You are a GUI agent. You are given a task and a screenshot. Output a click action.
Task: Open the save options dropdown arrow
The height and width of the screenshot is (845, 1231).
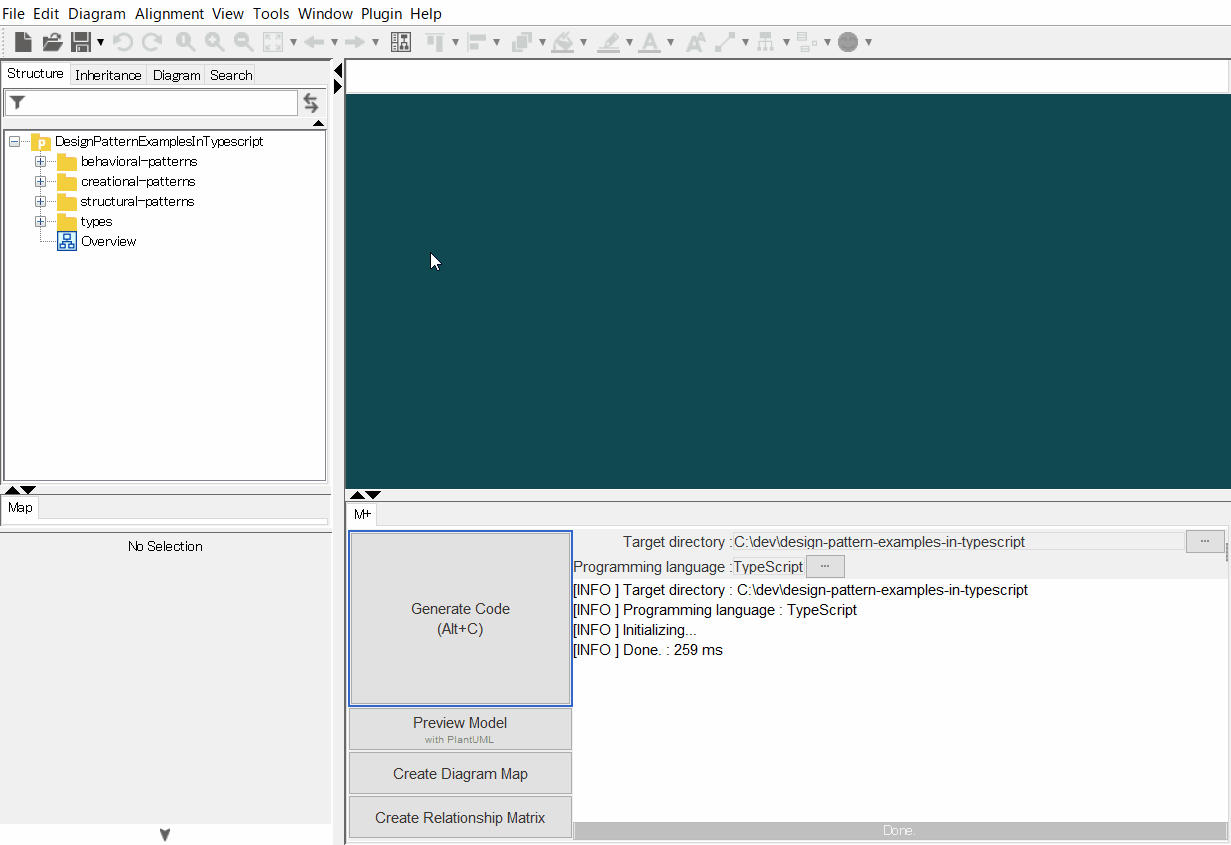point(101,42)
